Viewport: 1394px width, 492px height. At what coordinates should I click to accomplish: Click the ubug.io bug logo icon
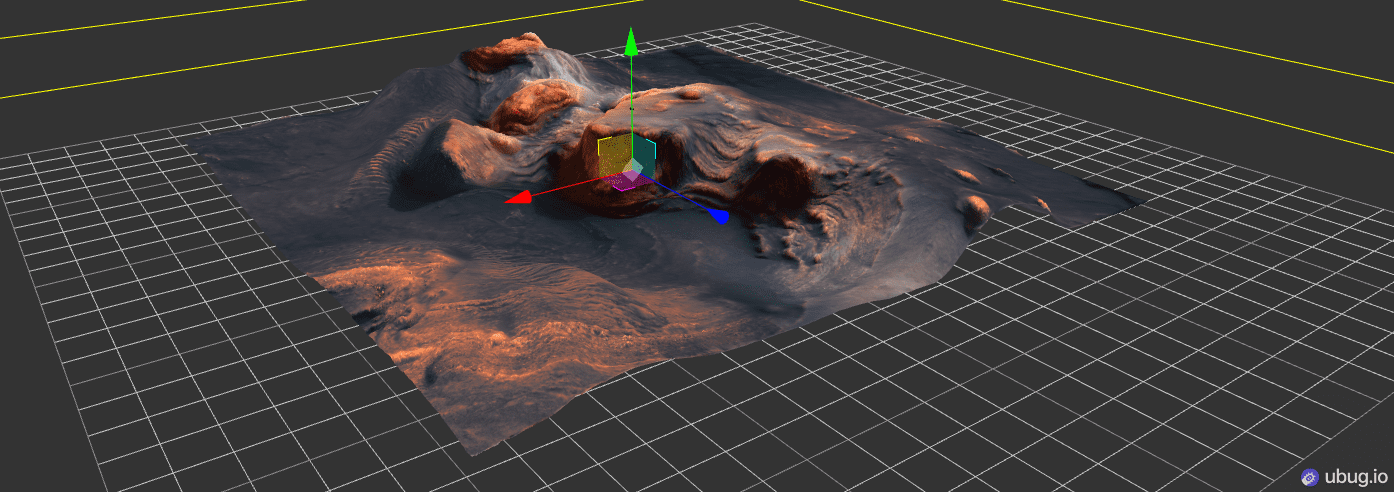pos(1310,477)
